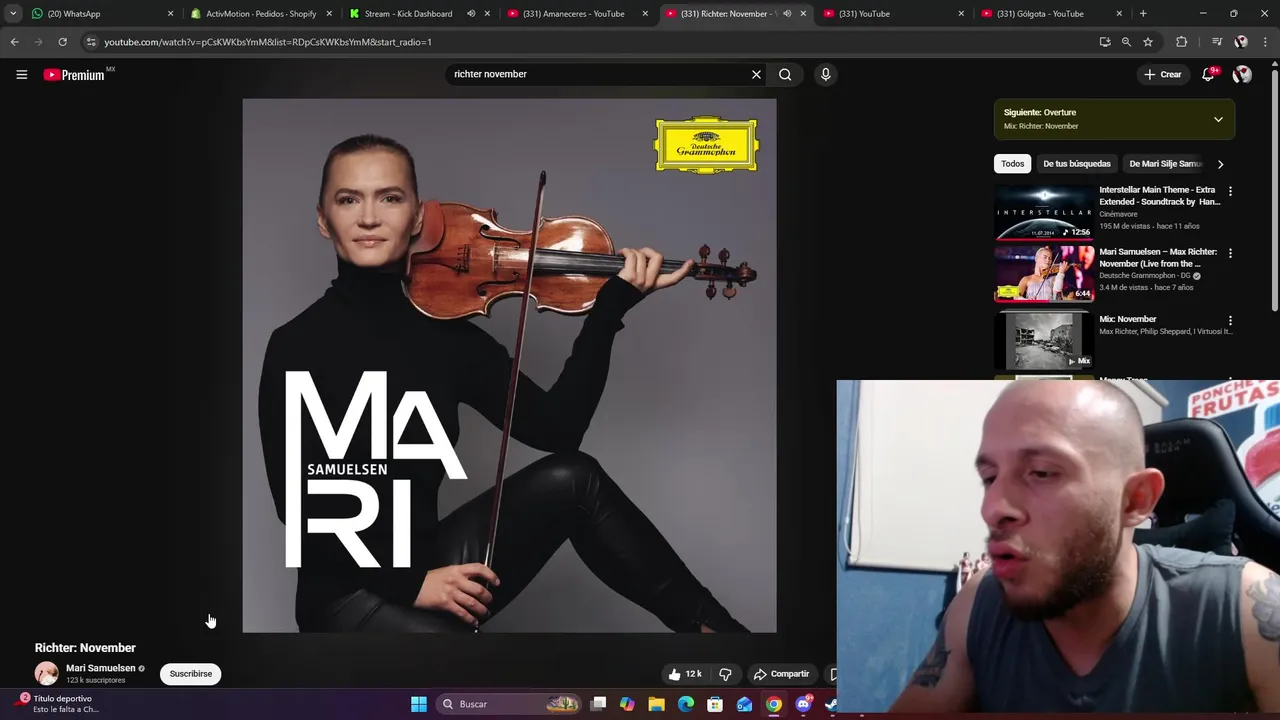This screenshot has width=1280, height=720.
Task: Show more filter chips with right chevron
Action: pyautogui.click(x=1220, y=164)
